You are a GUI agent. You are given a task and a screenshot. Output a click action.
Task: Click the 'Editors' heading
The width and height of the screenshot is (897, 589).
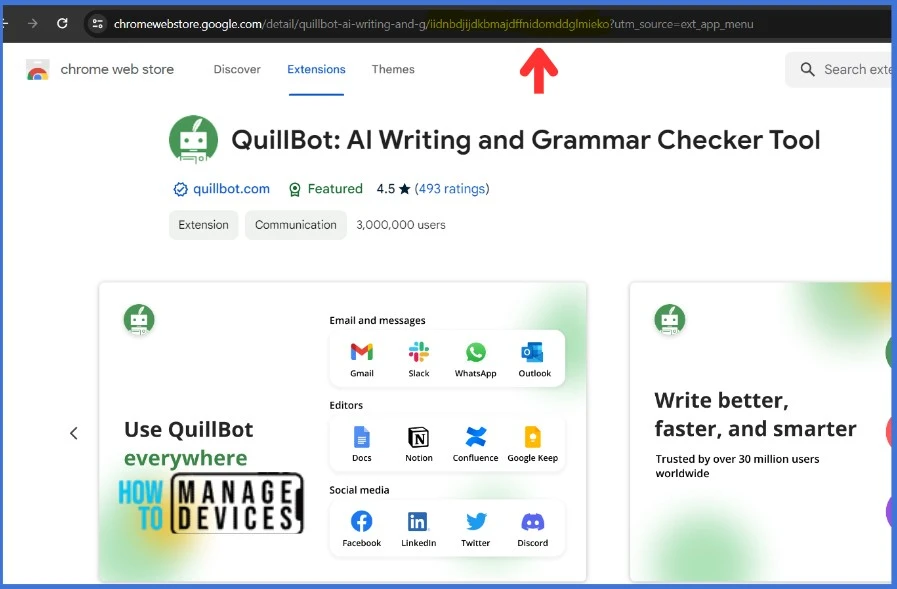pyautogui.click(x=346, y=405)
